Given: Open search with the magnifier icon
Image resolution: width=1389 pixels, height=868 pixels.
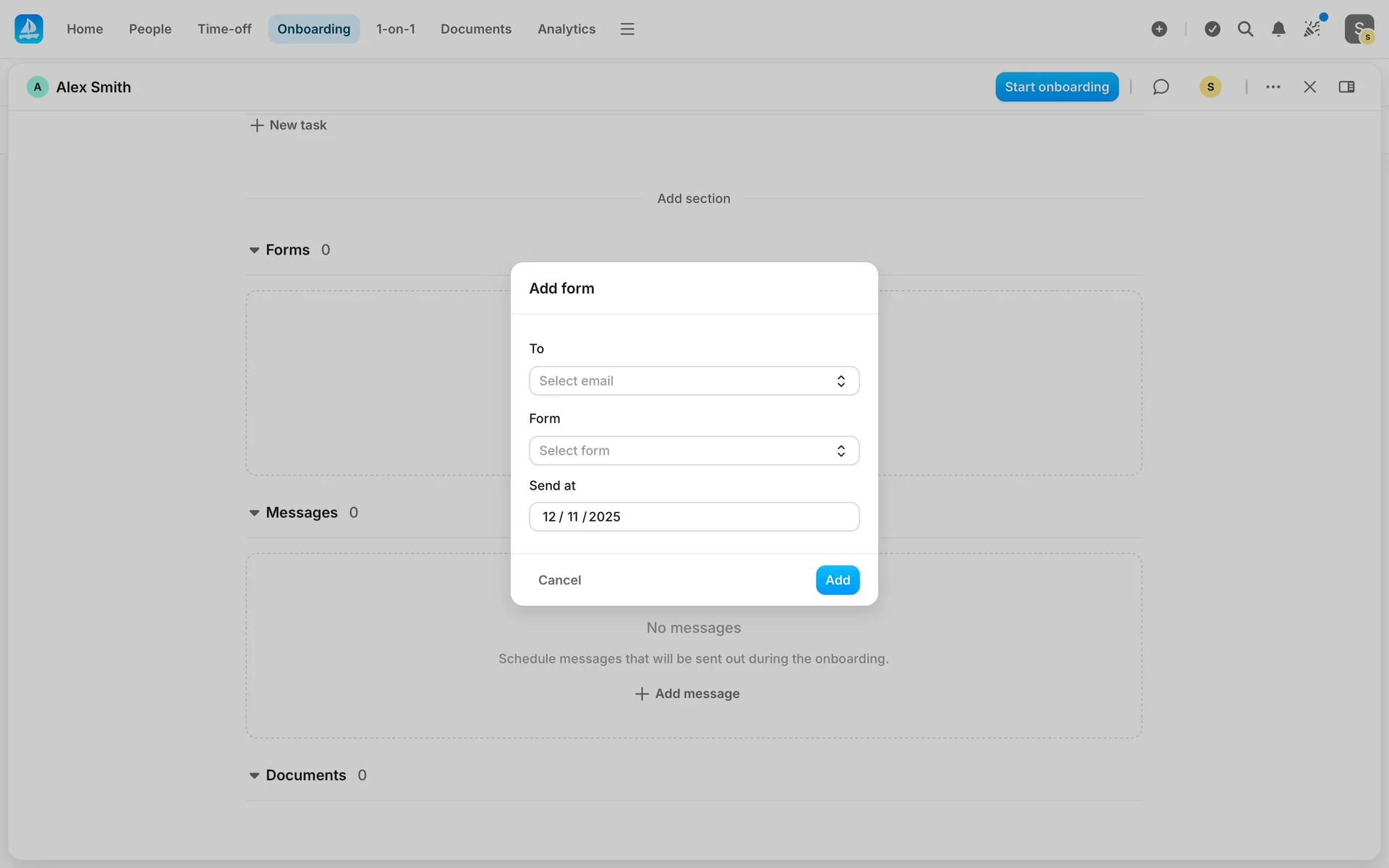Looking at the screenshot, I should pos(1245,29).
